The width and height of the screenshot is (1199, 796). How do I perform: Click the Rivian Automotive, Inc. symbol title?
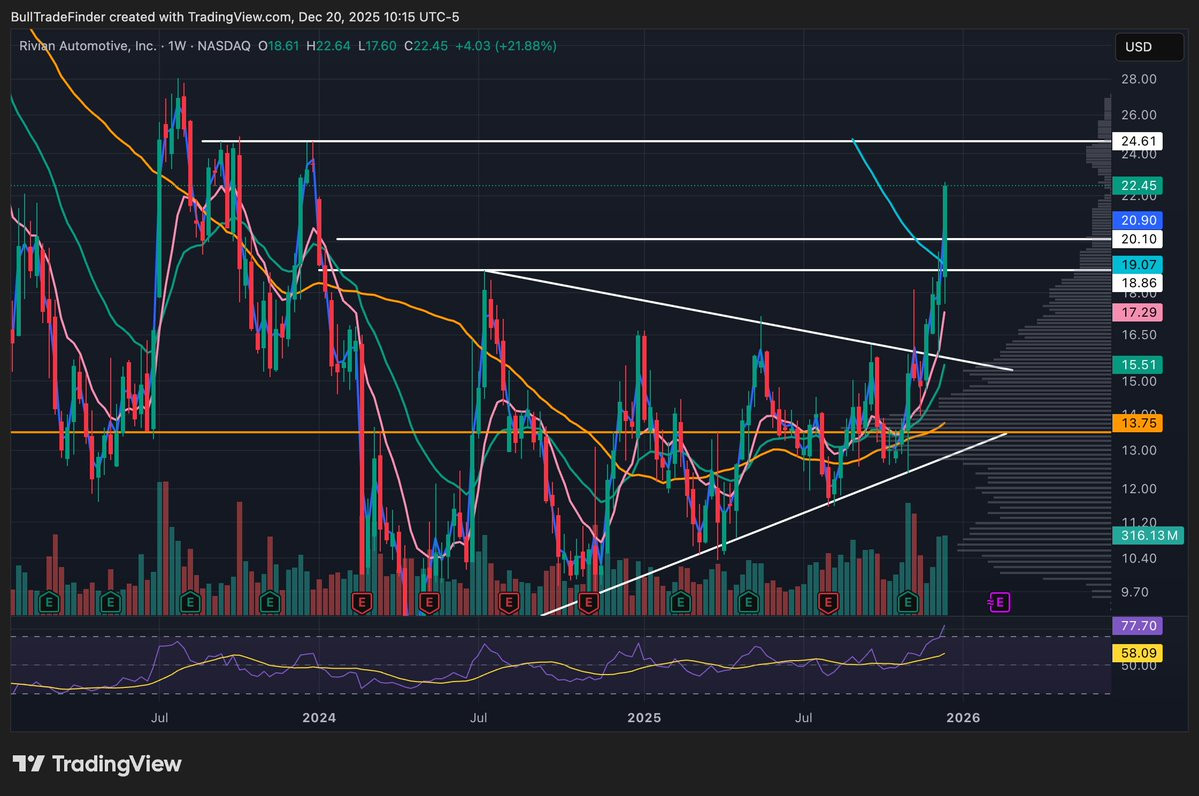87,46
